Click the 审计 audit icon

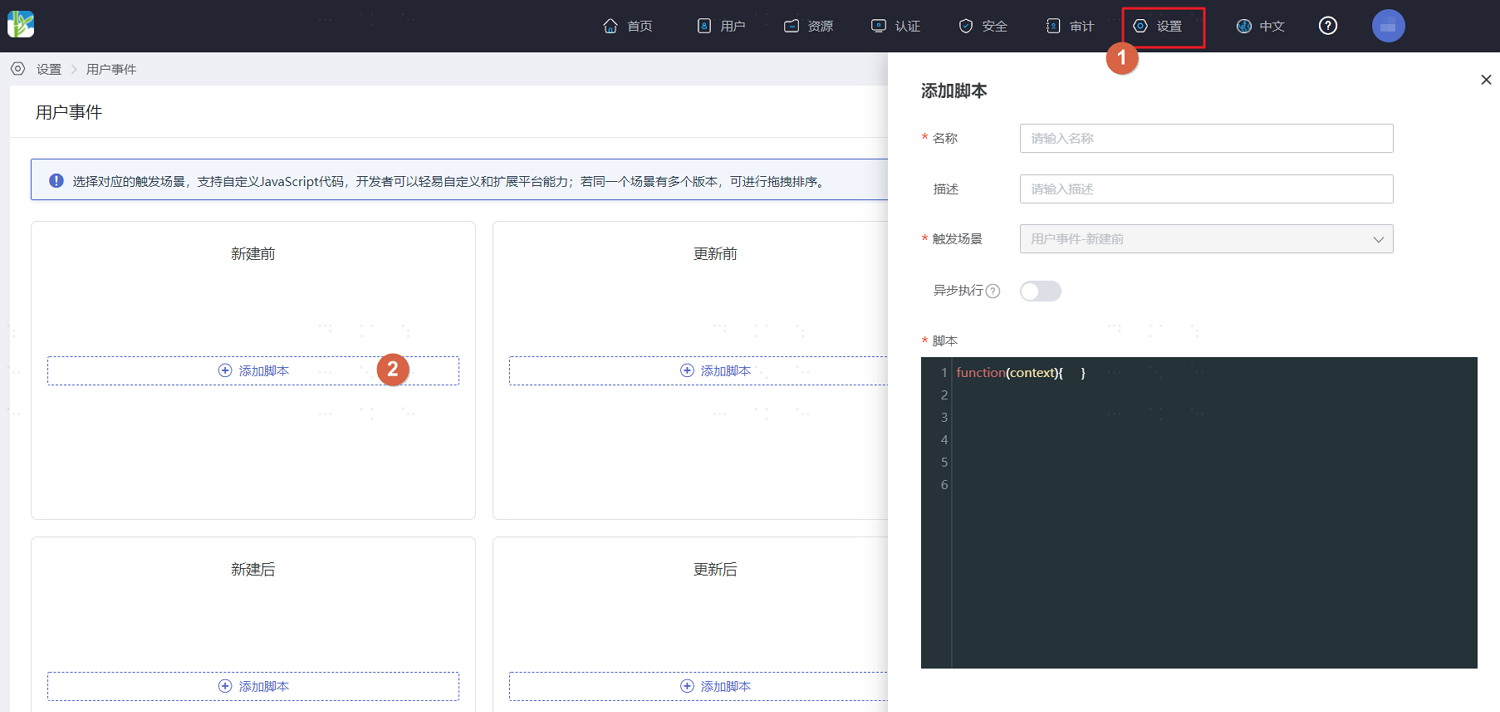coord(1053,26)
